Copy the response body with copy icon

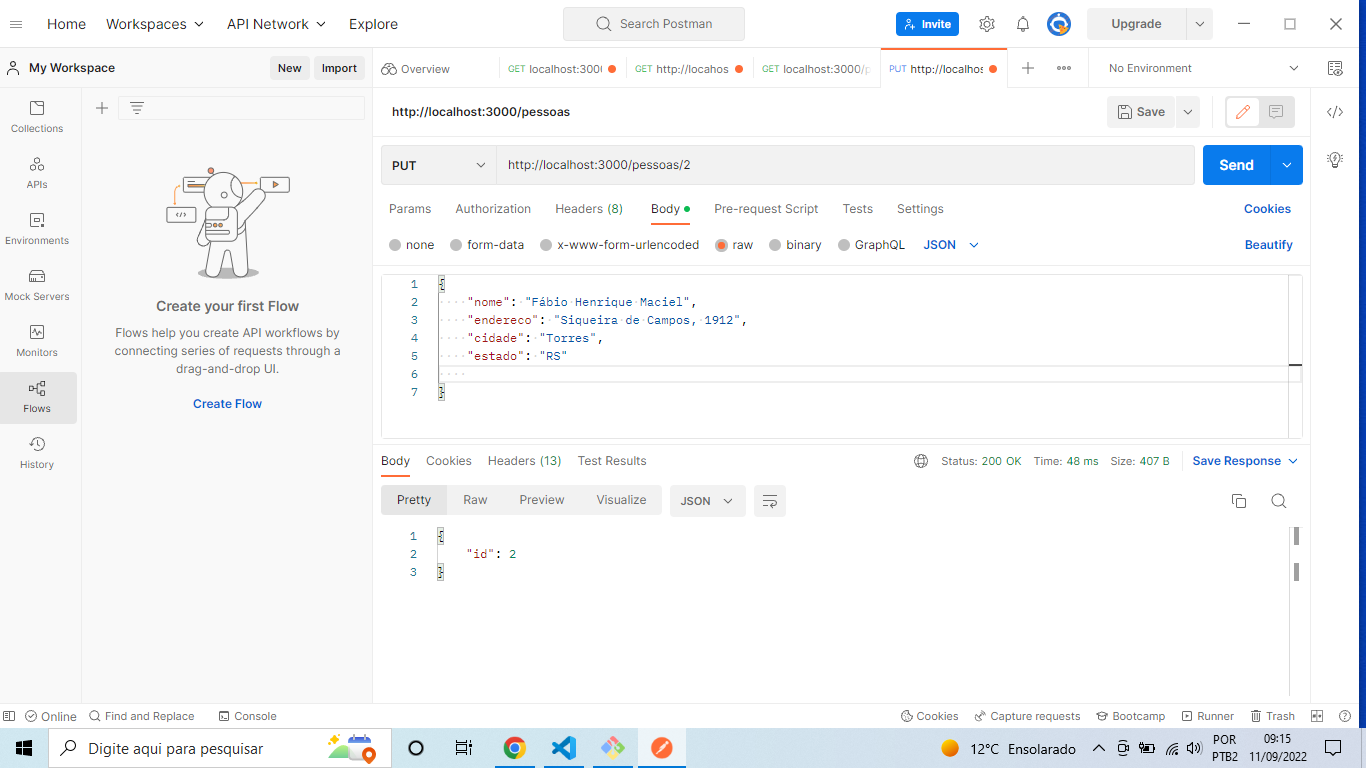click(1239, 501)
